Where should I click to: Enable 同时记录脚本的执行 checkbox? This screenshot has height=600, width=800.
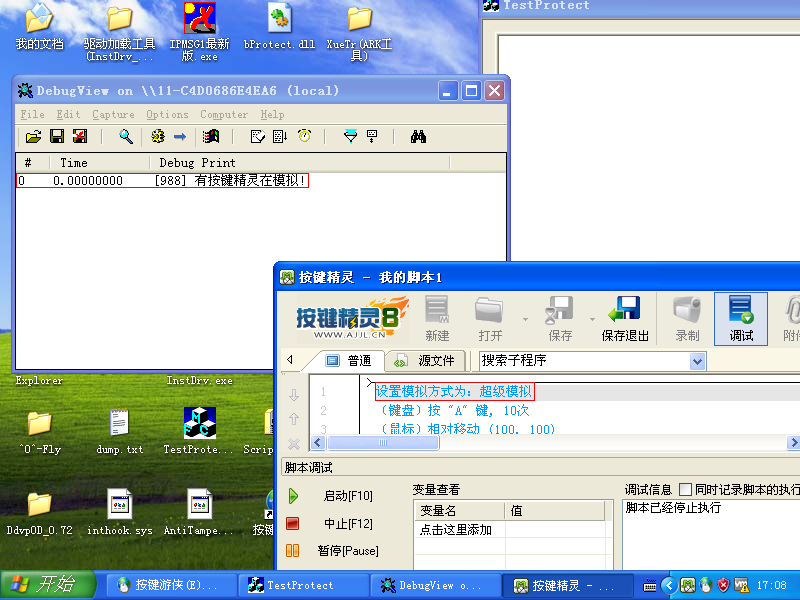[685, 490]
